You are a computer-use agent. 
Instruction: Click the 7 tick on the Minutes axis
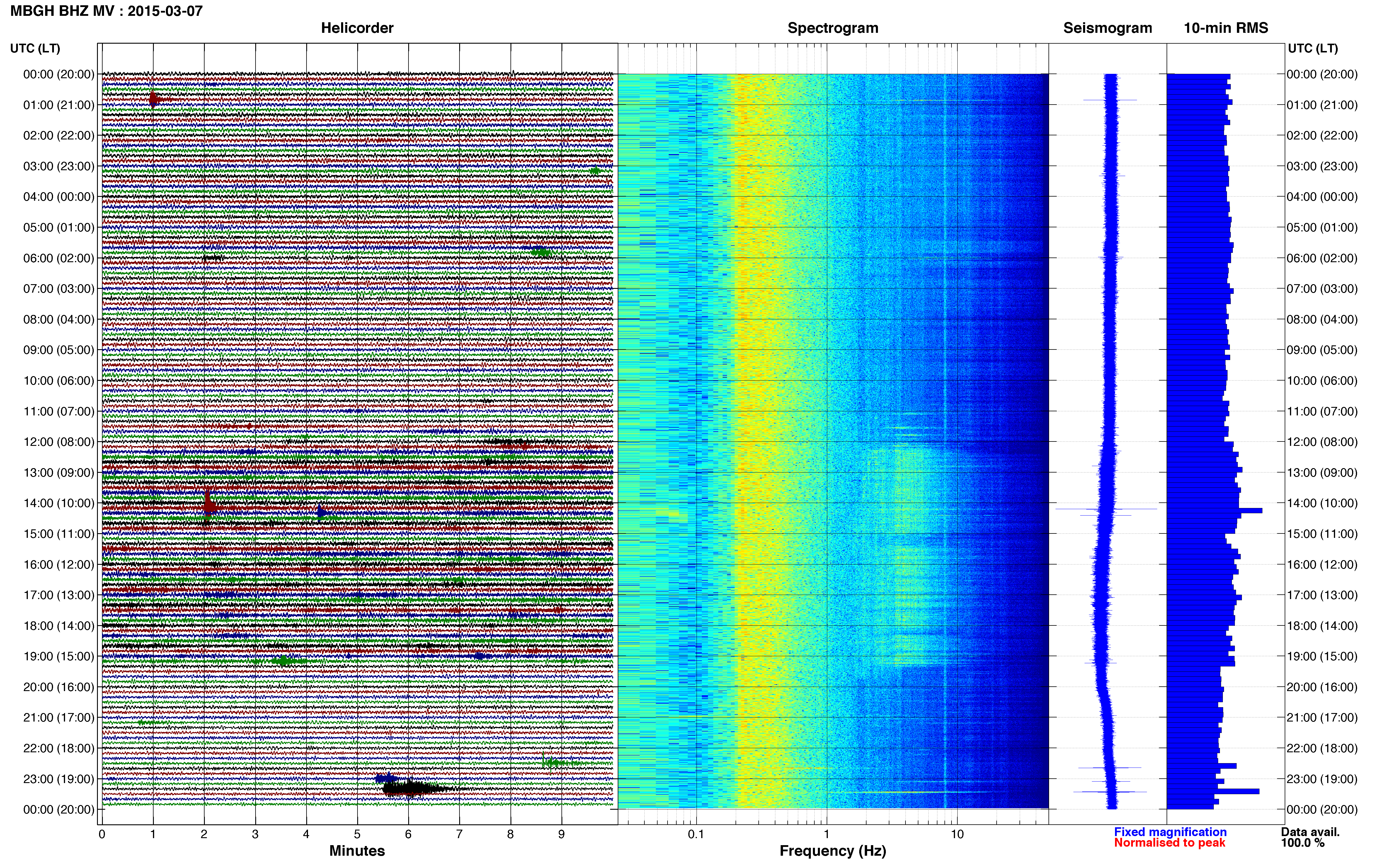pos(459,835)
